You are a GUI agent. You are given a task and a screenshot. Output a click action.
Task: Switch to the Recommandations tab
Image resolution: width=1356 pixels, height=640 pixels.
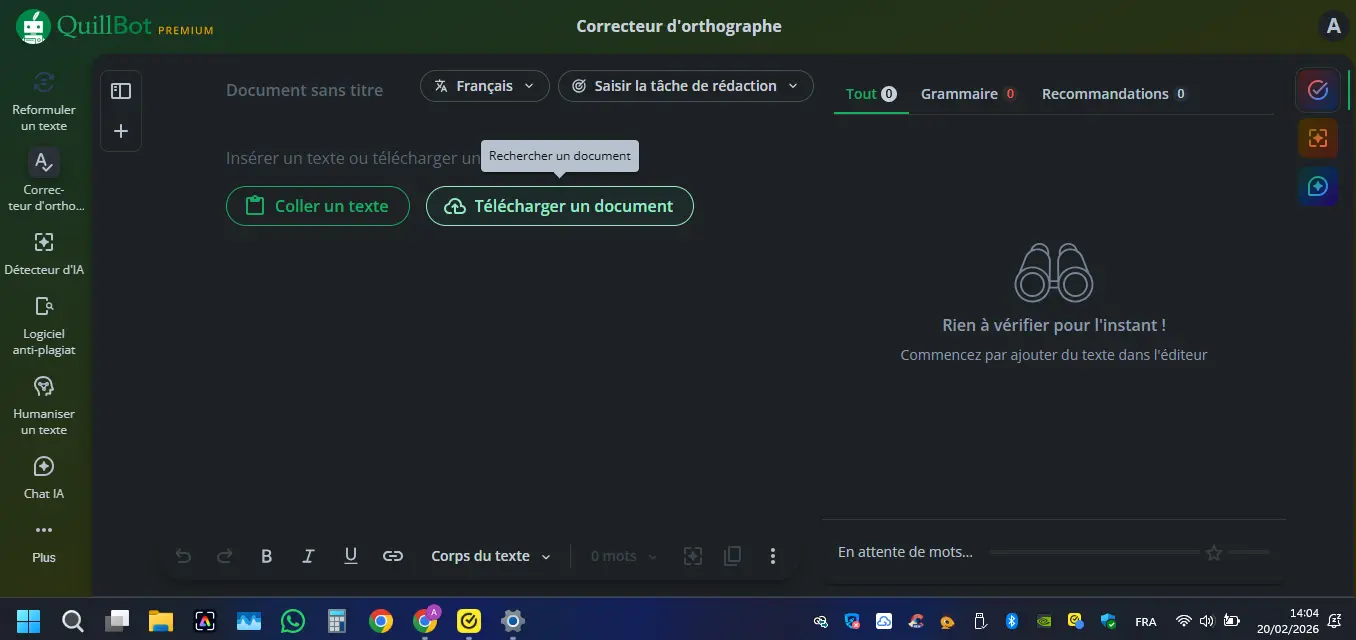pos(1114,94)
